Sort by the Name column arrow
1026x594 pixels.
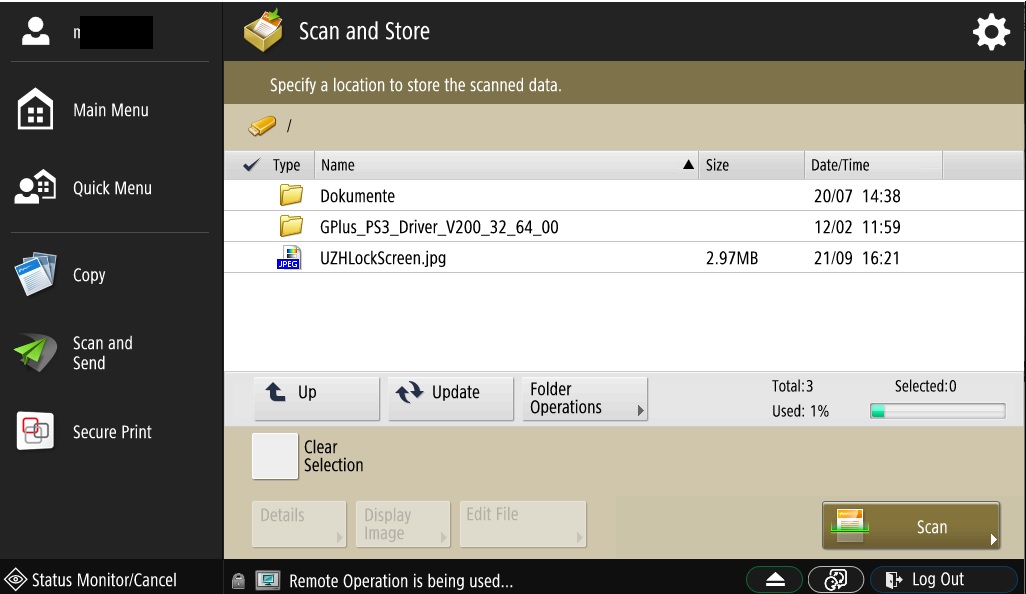click(688, 165)
